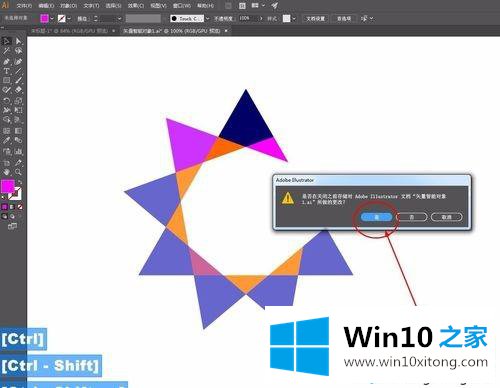This screenshot has width=500, height=388.
Task: Select the Selection tool (black arrow)
Action: [x=6, y=41]
